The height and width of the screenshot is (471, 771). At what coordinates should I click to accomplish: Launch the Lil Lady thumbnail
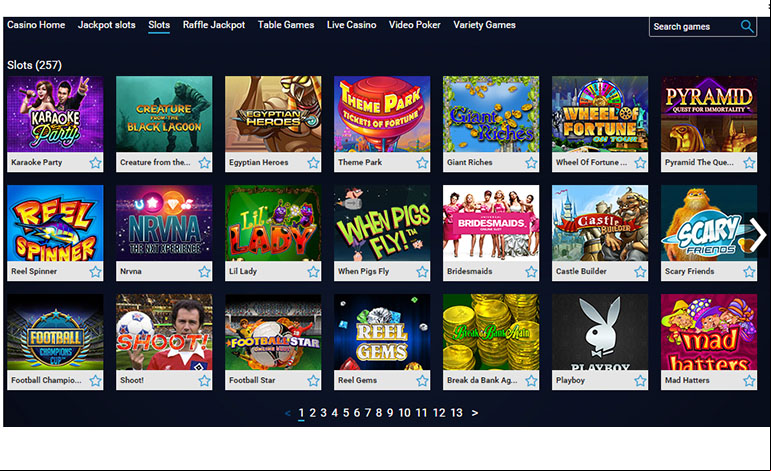click(273, 223)
